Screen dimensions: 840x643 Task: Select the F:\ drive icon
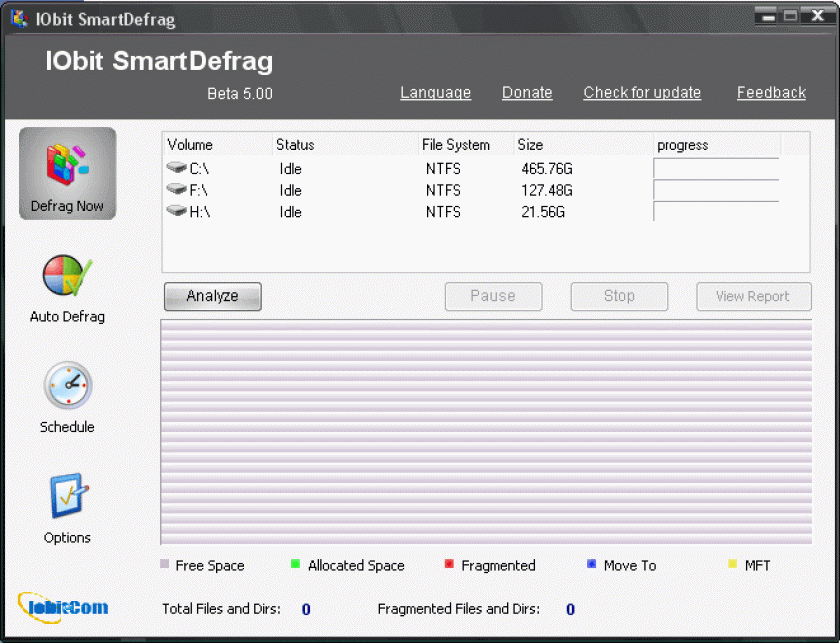pos(176,189)
